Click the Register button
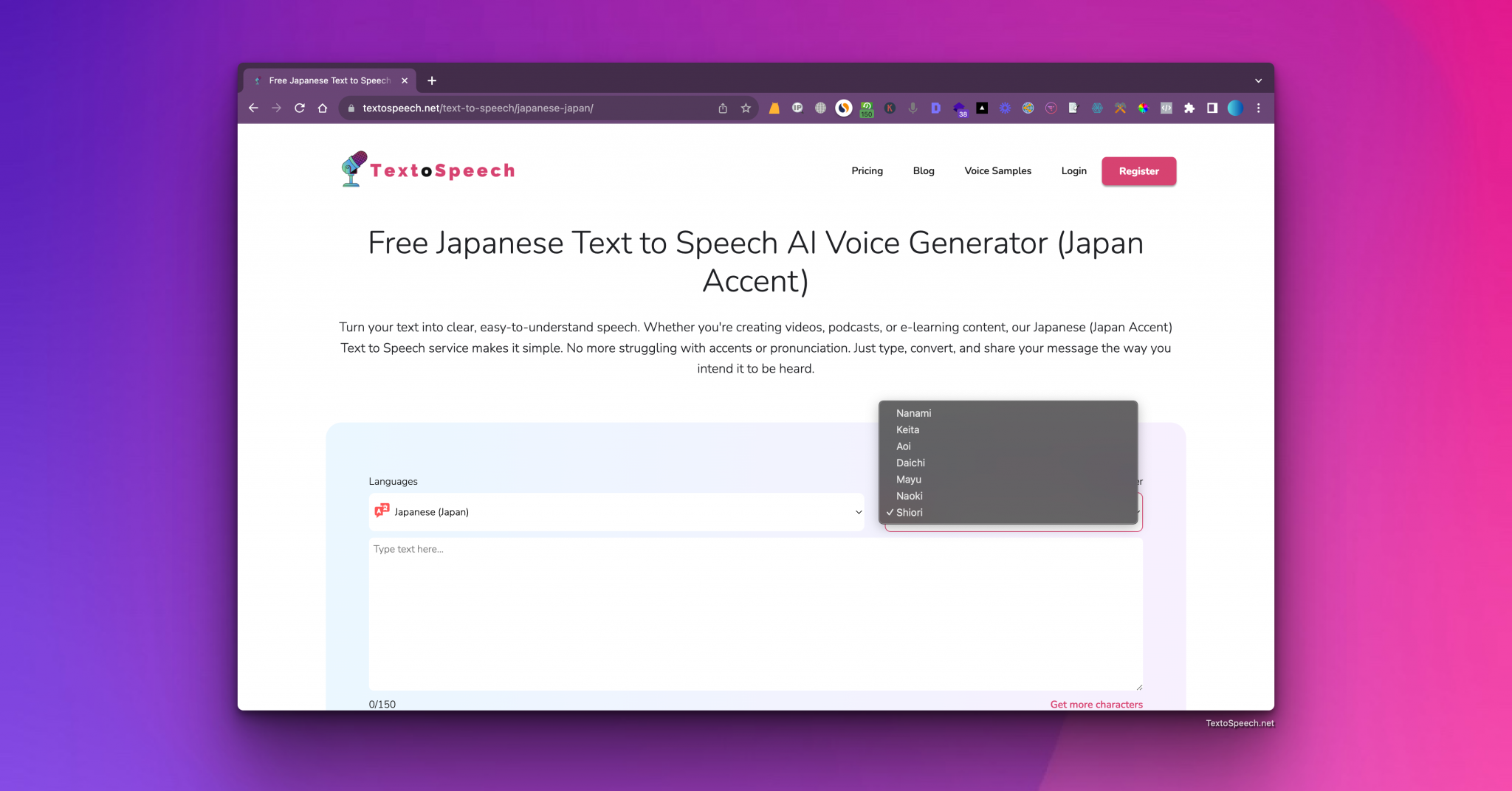This screenshot has height=791, width=1512. click(1138, 170)
